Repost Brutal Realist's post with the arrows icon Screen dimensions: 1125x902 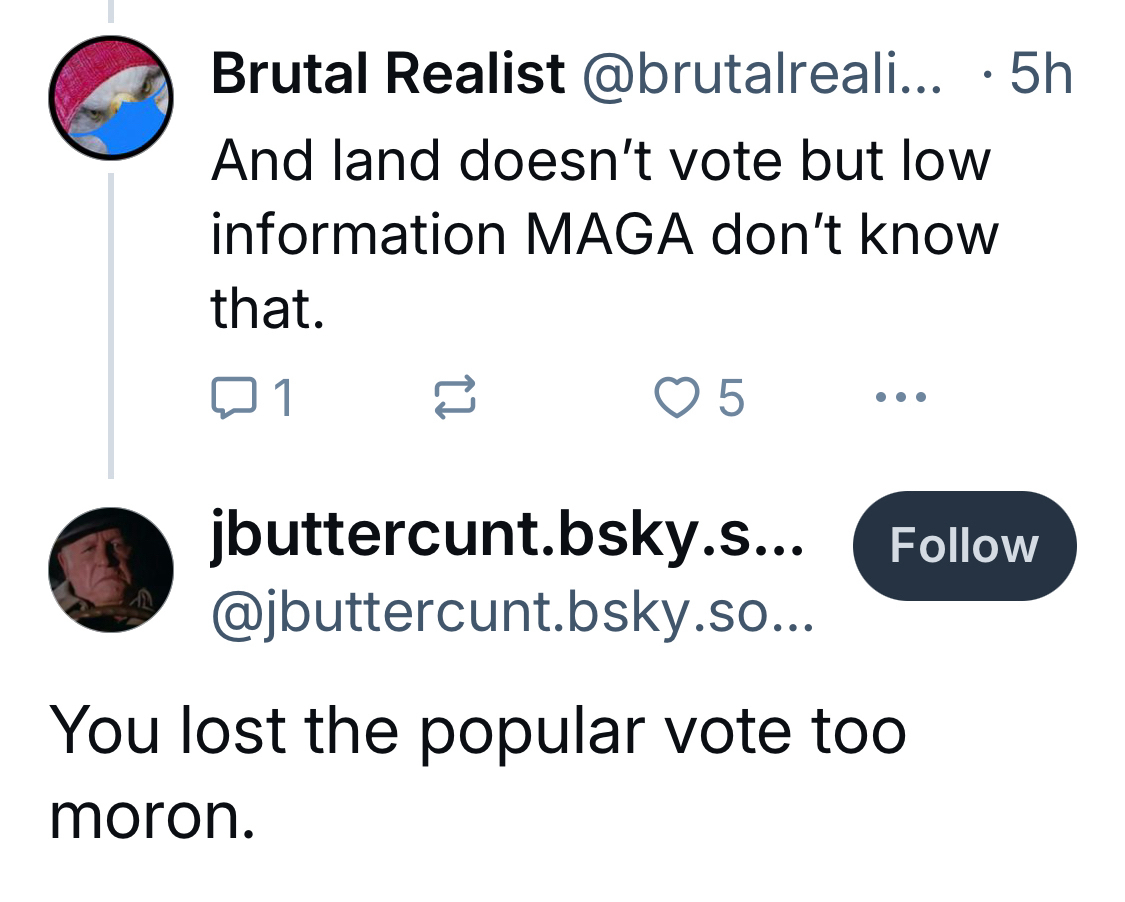point(453,398)
